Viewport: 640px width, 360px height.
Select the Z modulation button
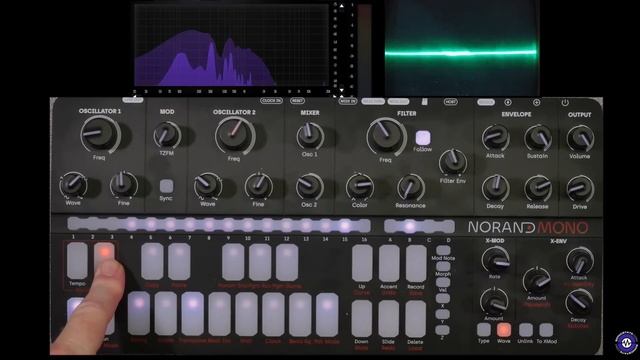tap(443, 329)
